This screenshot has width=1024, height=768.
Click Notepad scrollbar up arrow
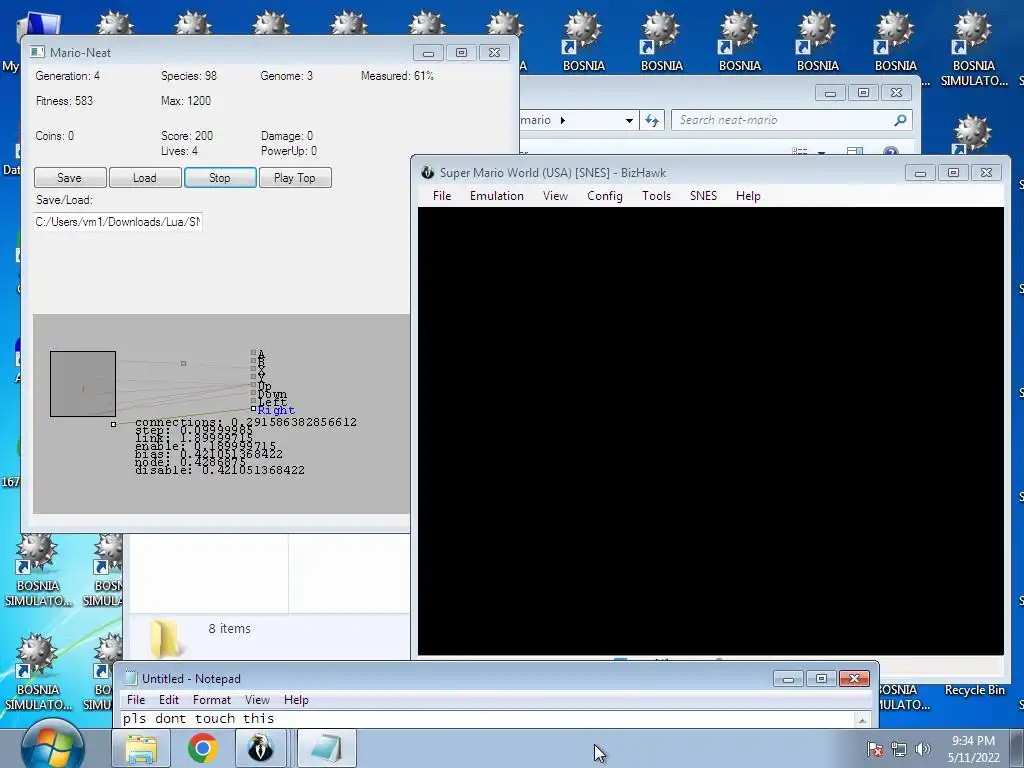point(862,720)
